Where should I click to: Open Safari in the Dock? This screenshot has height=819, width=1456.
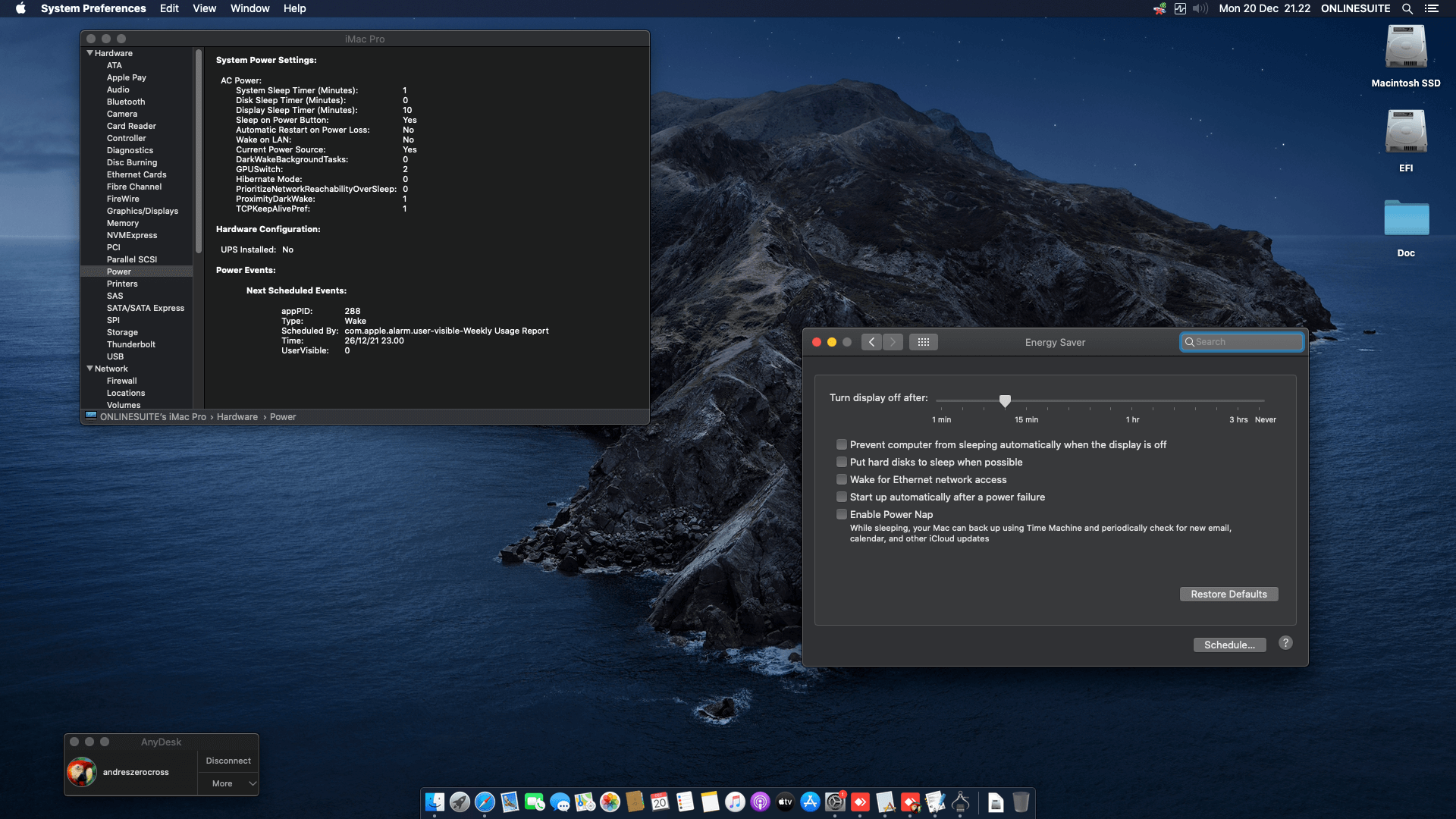point(485,802)
